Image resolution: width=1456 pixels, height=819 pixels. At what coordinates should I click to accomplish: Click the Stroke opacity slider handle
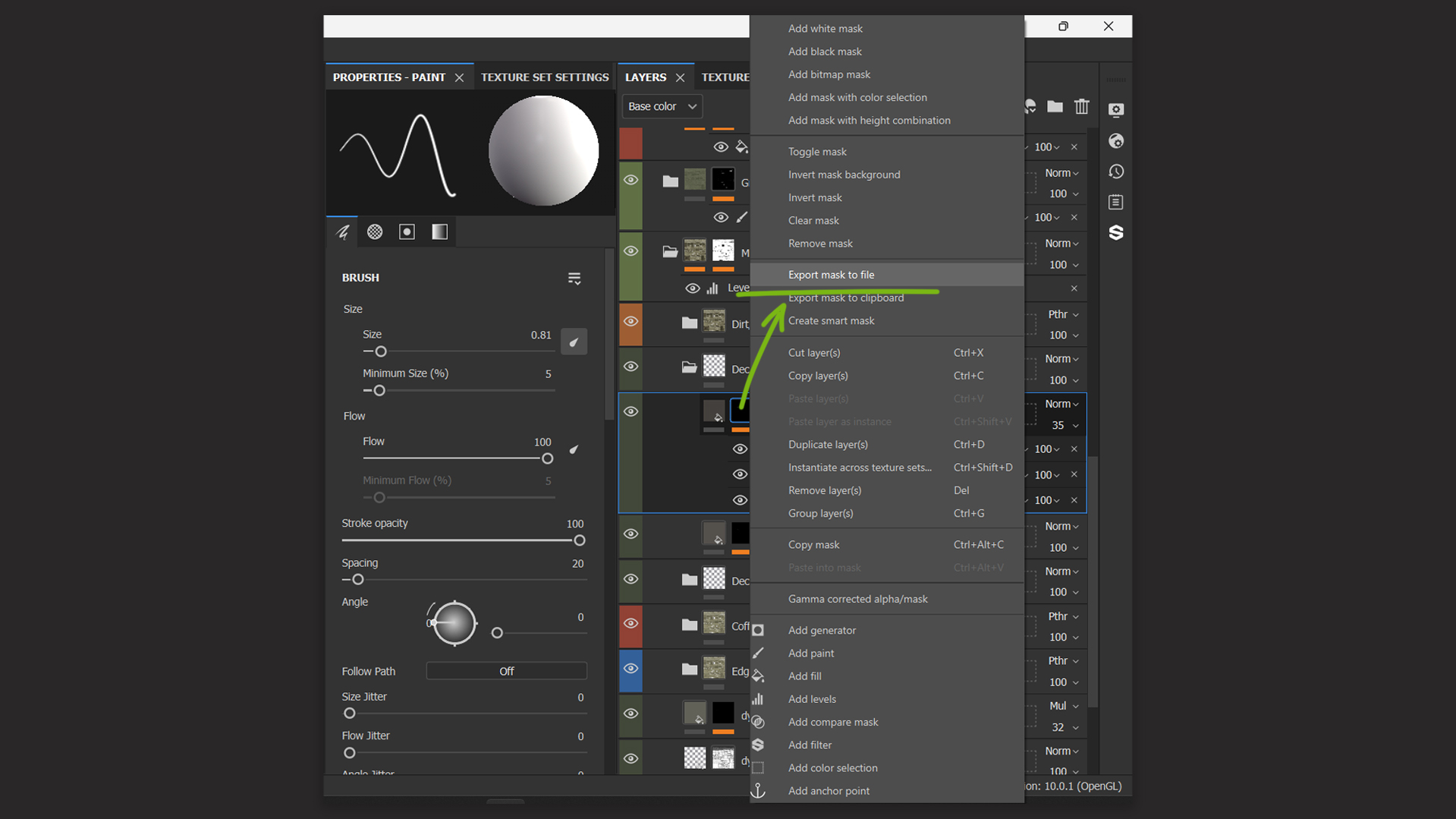coord(580,541)
